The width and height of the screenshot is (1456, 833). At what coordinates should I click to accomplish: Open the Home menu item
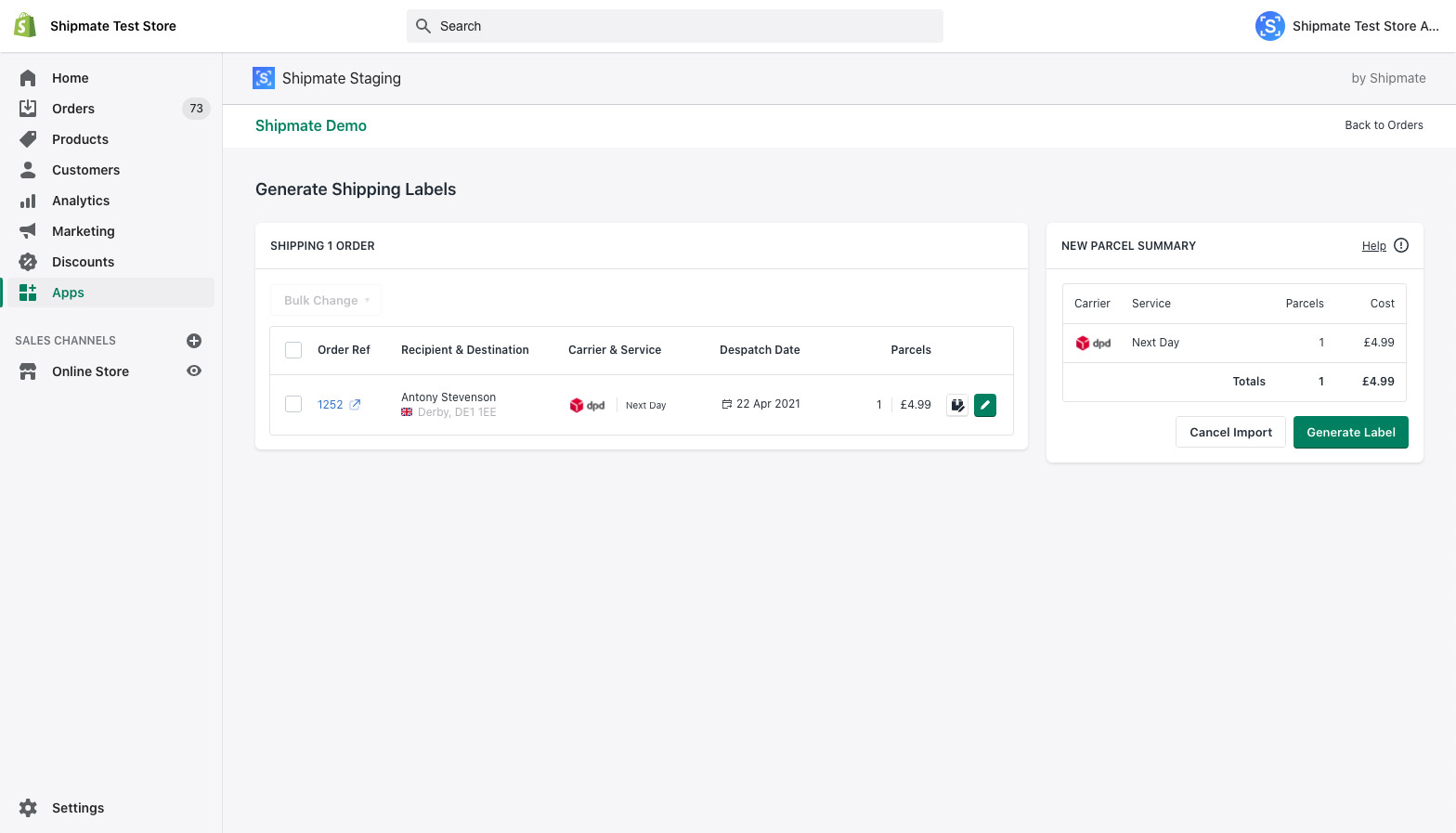pos(71,78)
